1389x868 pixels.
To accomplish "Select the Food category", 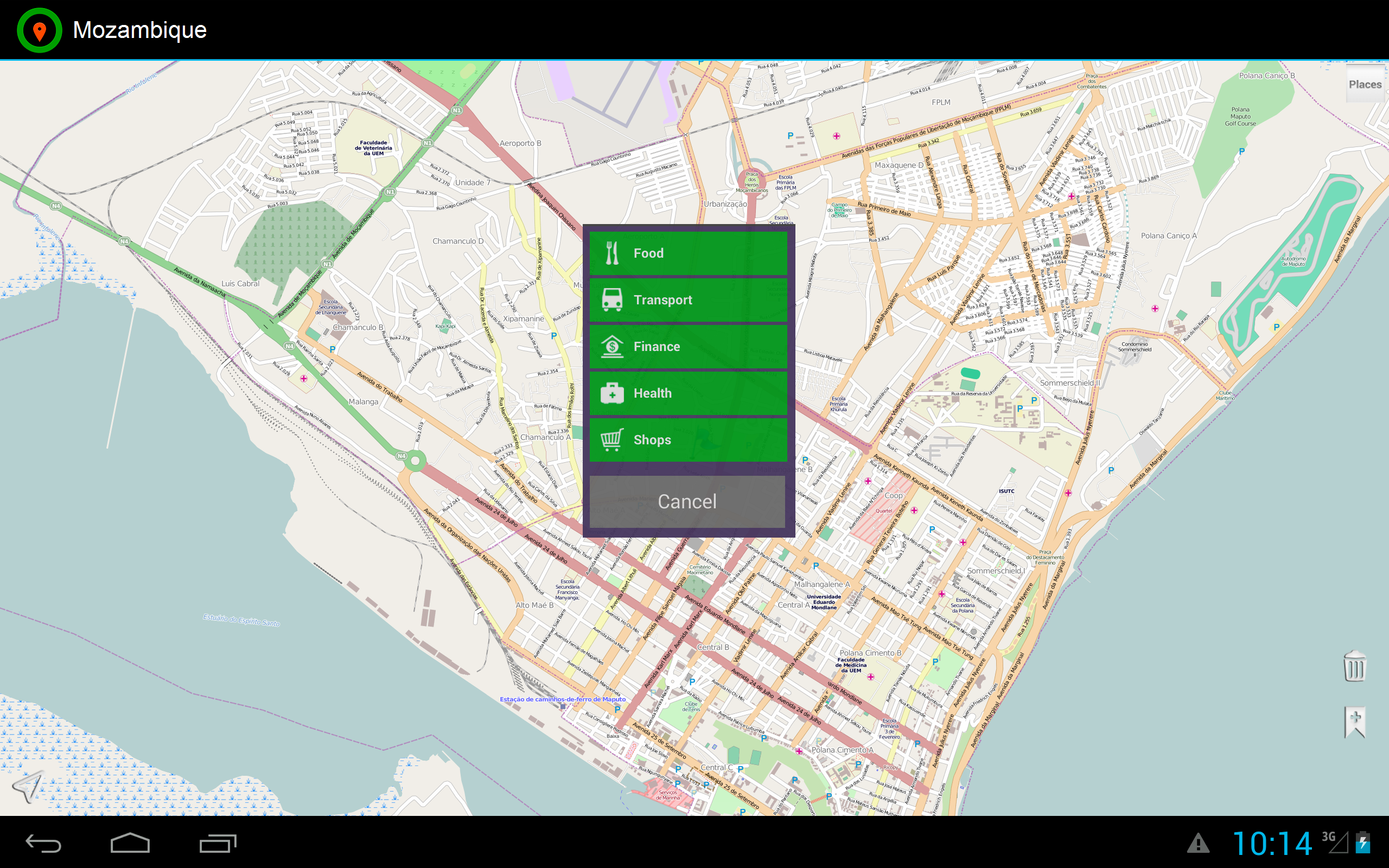I will (x=688, y=253).
